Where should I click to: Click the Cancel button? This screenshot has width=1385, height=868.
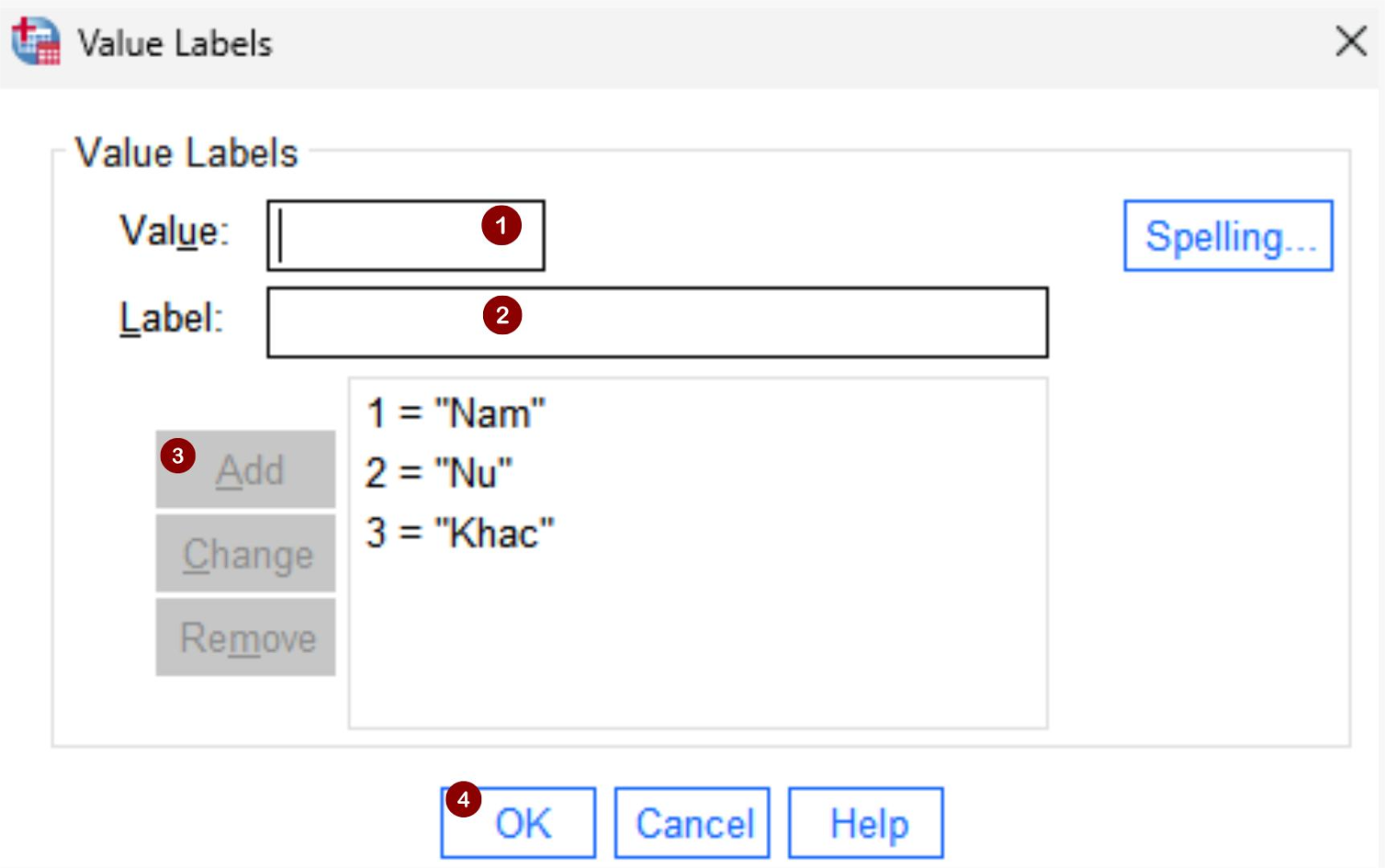click(692, 823)
